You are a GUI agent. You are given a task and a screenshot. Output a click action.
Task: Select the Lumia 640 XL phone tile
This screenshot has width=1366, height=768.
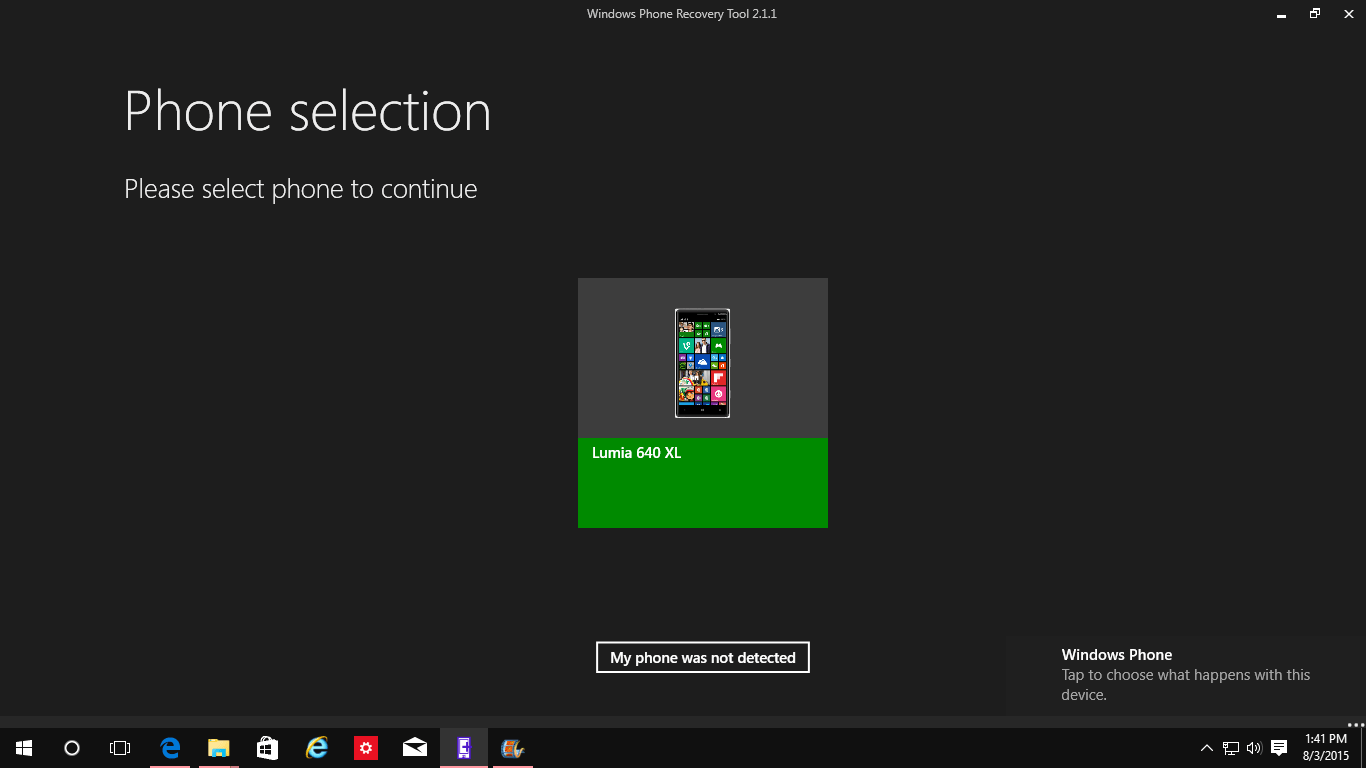coord(702,402)
